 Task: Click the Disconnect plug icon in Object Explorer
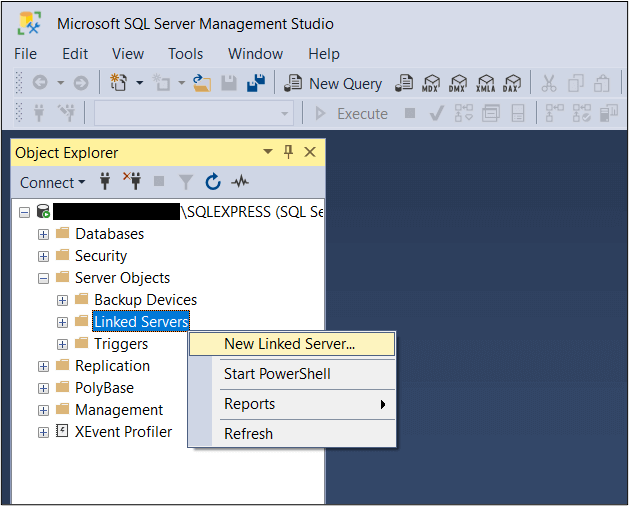(x=132, y=182)
